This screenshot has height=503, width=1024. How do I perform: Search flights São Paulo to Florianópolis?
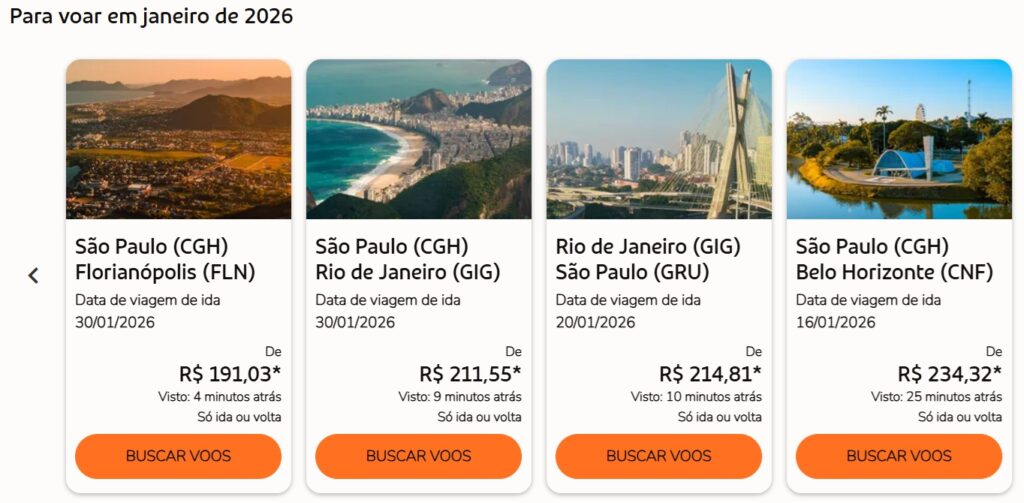tap(178, 456)
